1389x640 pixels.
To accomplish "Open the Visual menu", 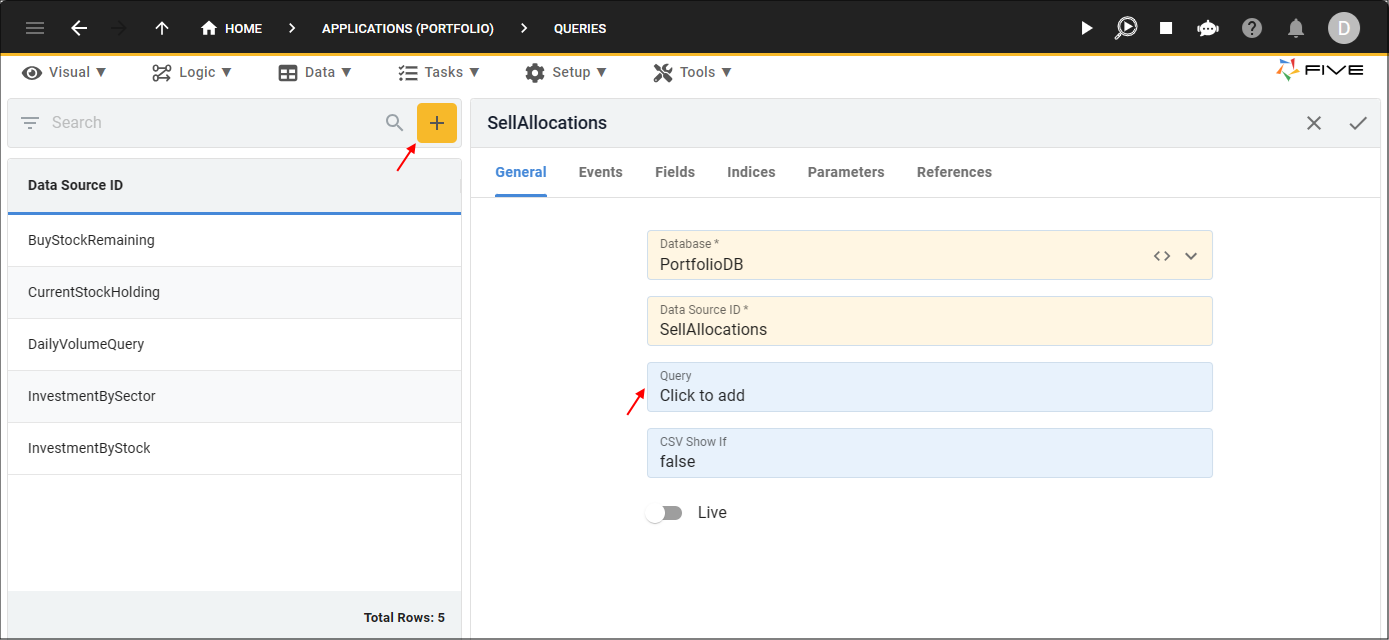I will click(64, 72).
